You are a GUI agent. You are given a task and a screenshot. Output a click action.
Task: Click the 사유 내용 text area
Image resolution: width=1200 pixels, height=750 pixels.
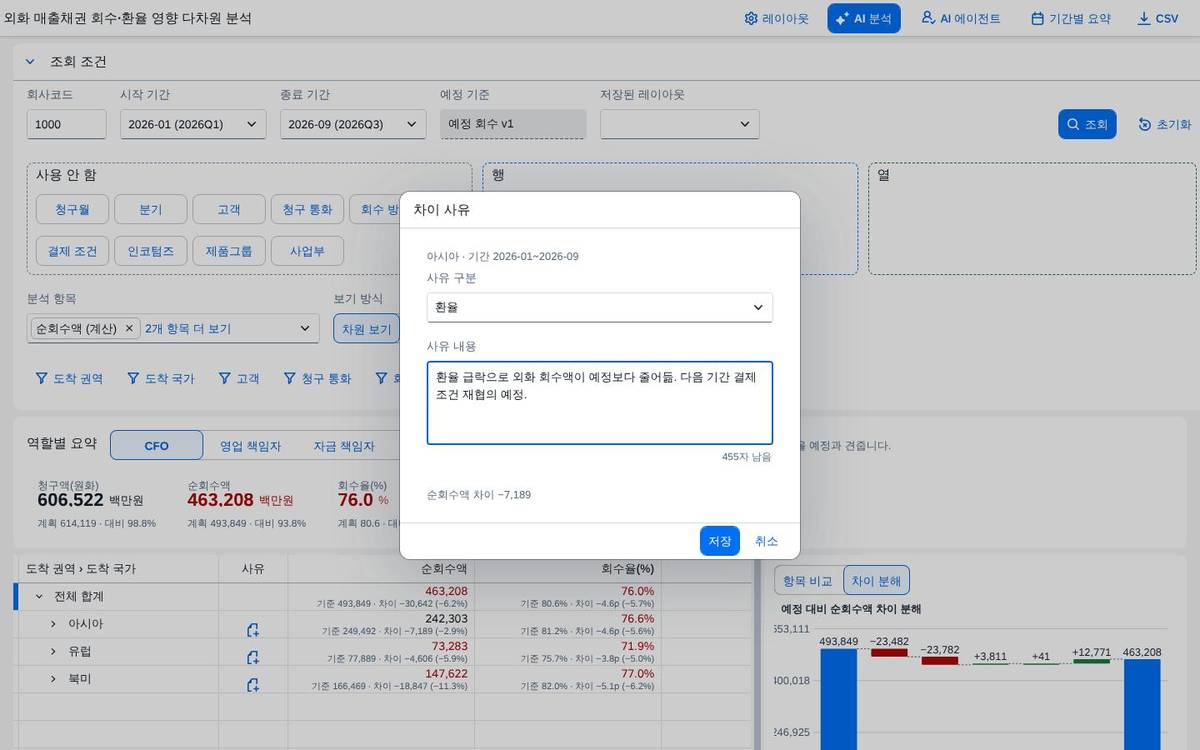click(x=599, y=402)
